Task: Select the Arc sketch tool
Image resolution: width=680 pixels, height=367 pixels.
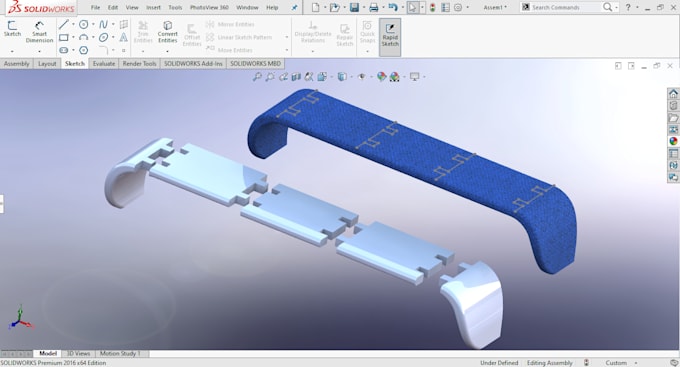Action: (x=84, y=38)
